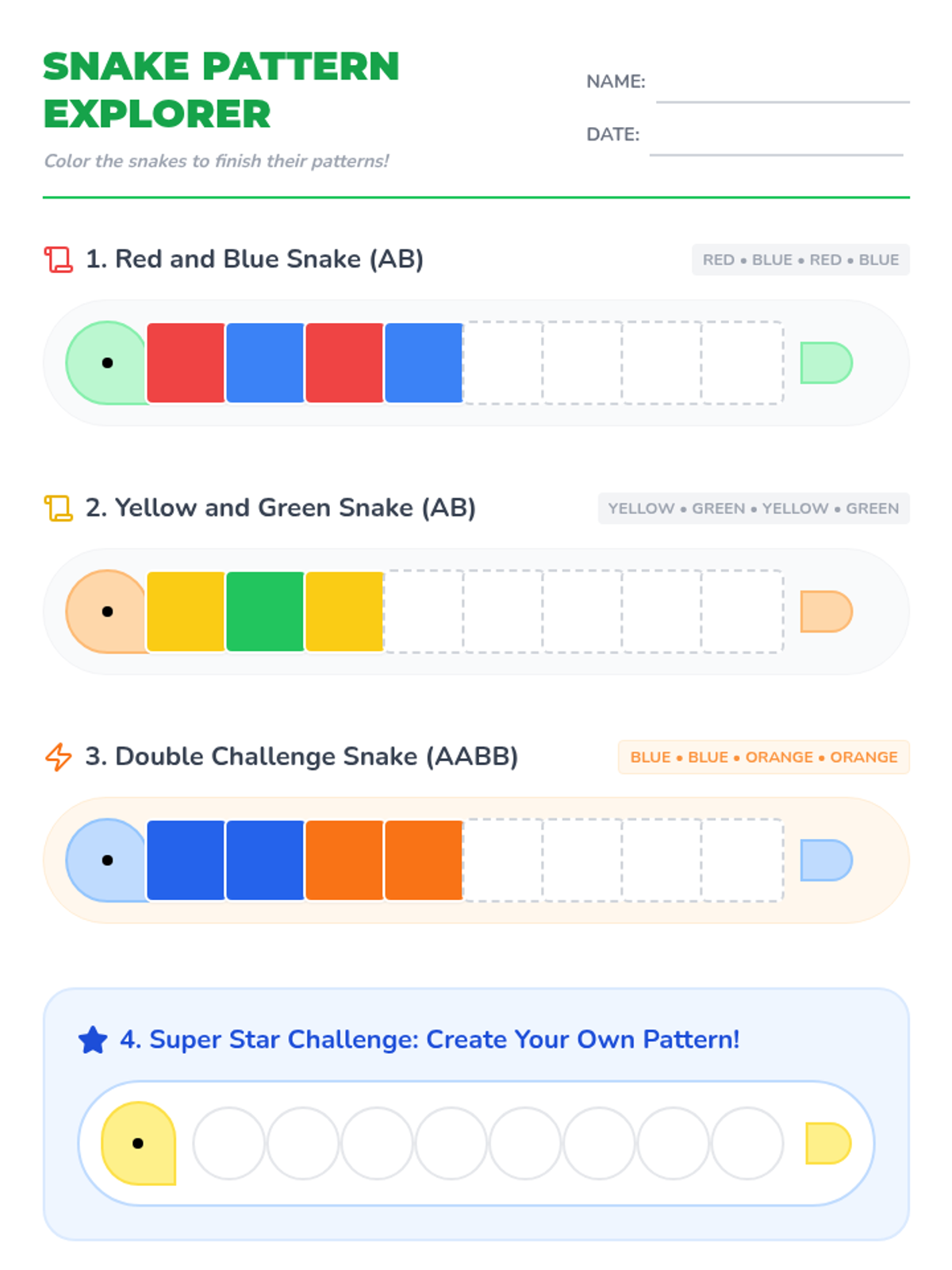This screenshot has width=952, height=1270.
Task: Click the green tail of snake 1
Action: pos(825,363)
